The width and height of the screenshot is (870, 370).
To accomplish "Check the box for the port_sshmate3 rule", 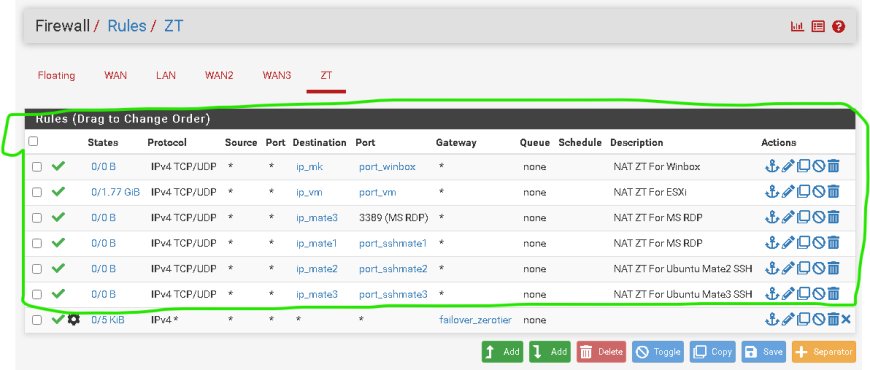I will [37, 294].
